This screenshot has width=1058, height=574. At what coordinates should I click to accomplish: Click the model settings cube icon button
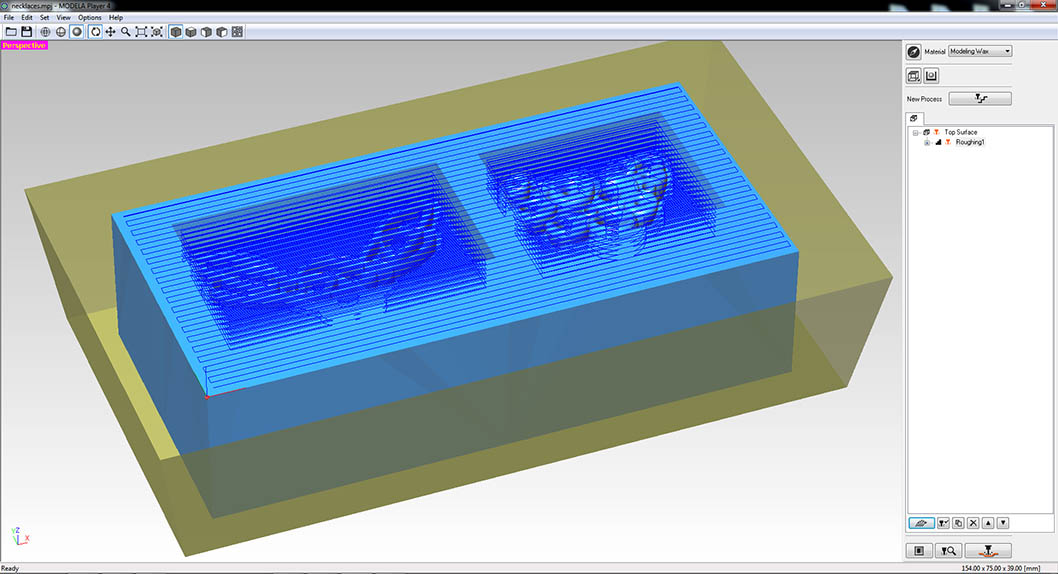914,76
